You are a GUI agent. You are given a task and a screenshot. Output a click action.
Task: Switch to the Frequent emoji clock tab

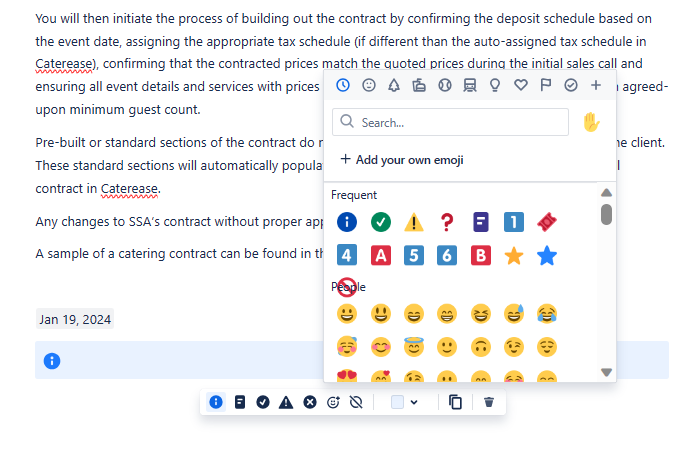point(343,85)
